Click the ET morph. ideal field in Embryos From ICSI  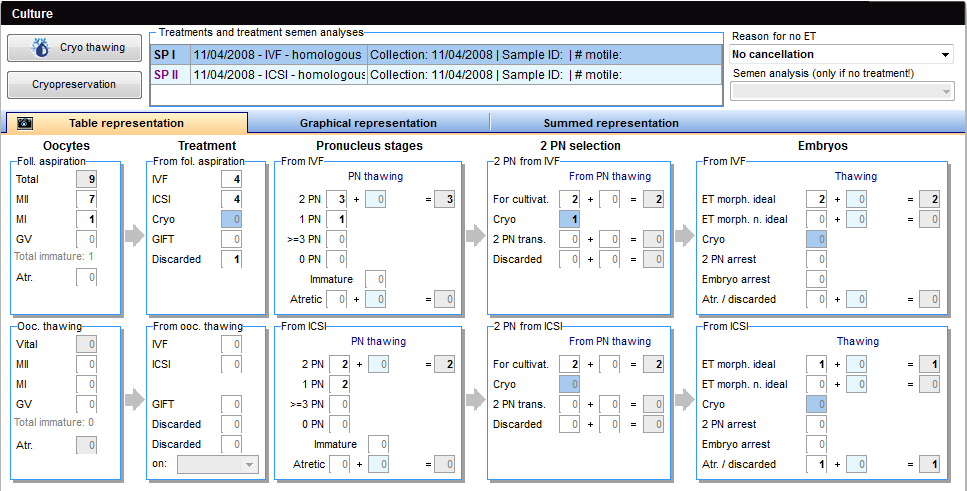(817, 365)
